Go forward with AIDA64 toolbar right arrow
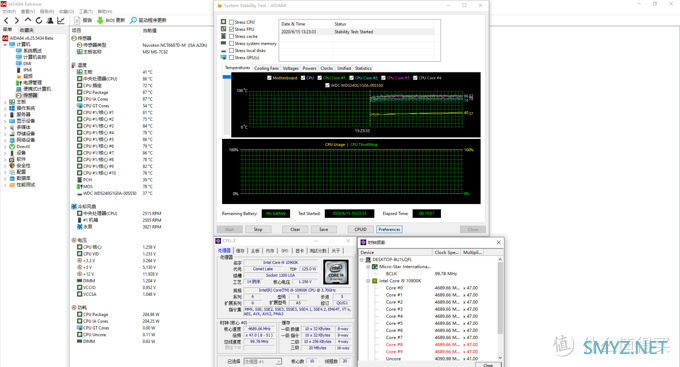This screenshot has width=680, height=367. pyautogui.click(x=16, y=20)
